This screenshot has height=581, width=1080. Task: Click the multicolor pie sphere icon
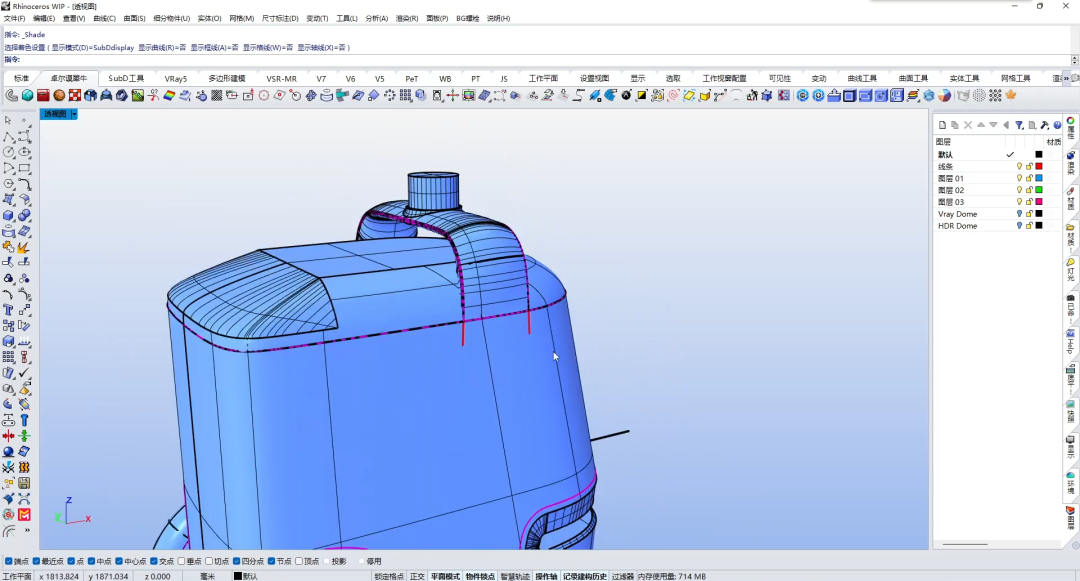(945, 96)
